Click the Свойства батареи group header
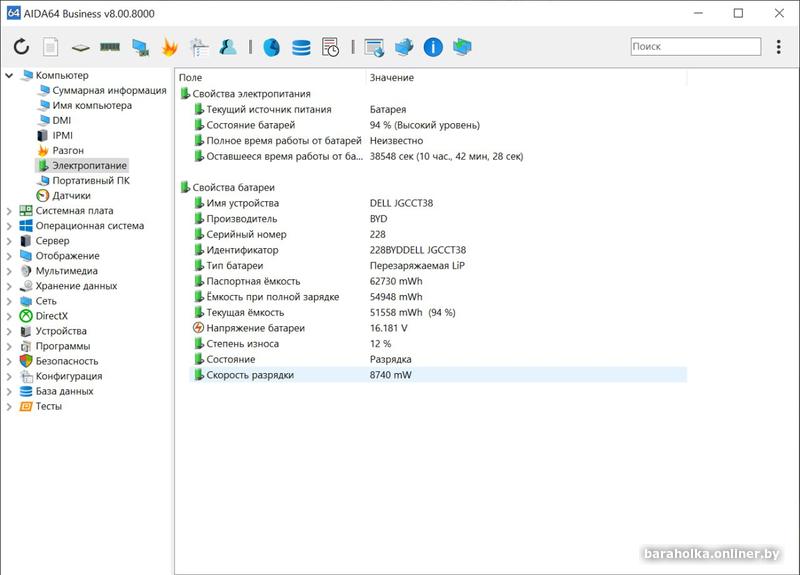 pos(234,188)
